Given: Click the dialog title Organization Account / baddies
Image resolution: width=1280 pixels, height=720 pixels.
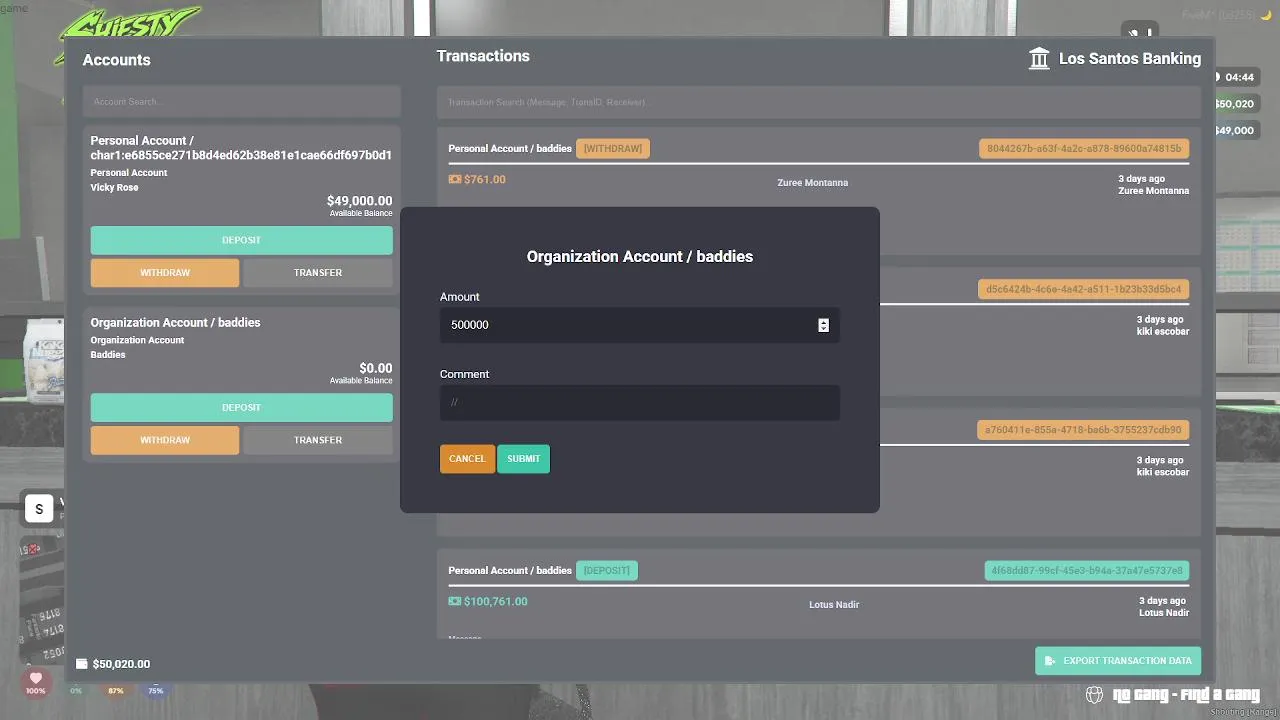Looking at the screenshot, I should click(x=640, y=257).
